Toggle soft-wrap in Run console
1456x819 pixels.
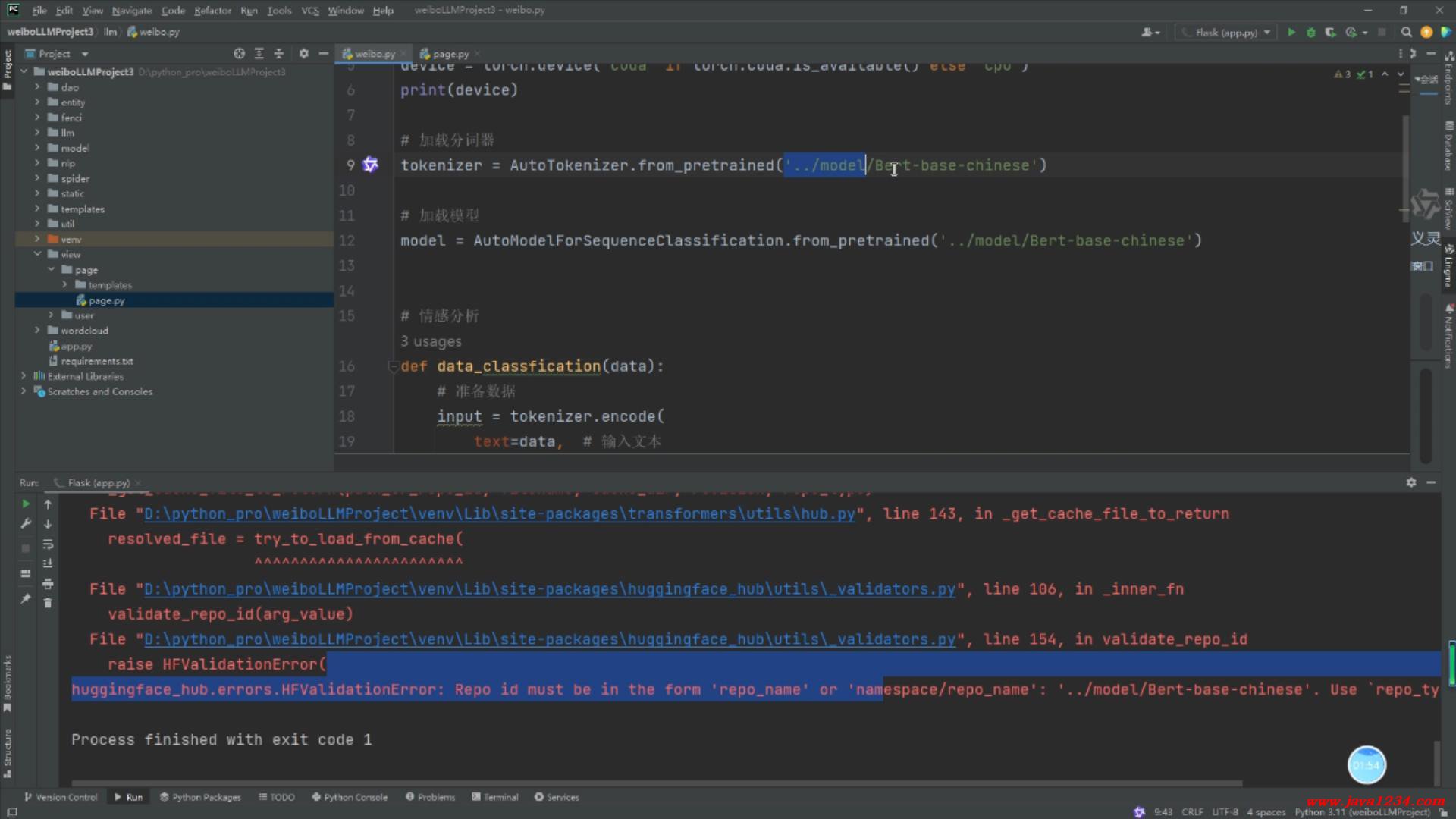48,544
